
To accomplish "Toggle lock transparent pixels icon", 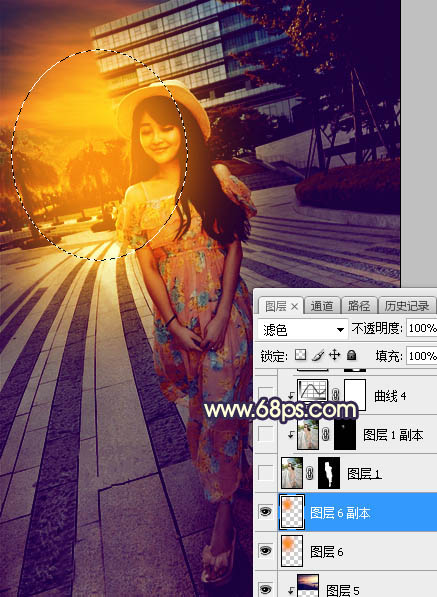I will pos(301,355).
